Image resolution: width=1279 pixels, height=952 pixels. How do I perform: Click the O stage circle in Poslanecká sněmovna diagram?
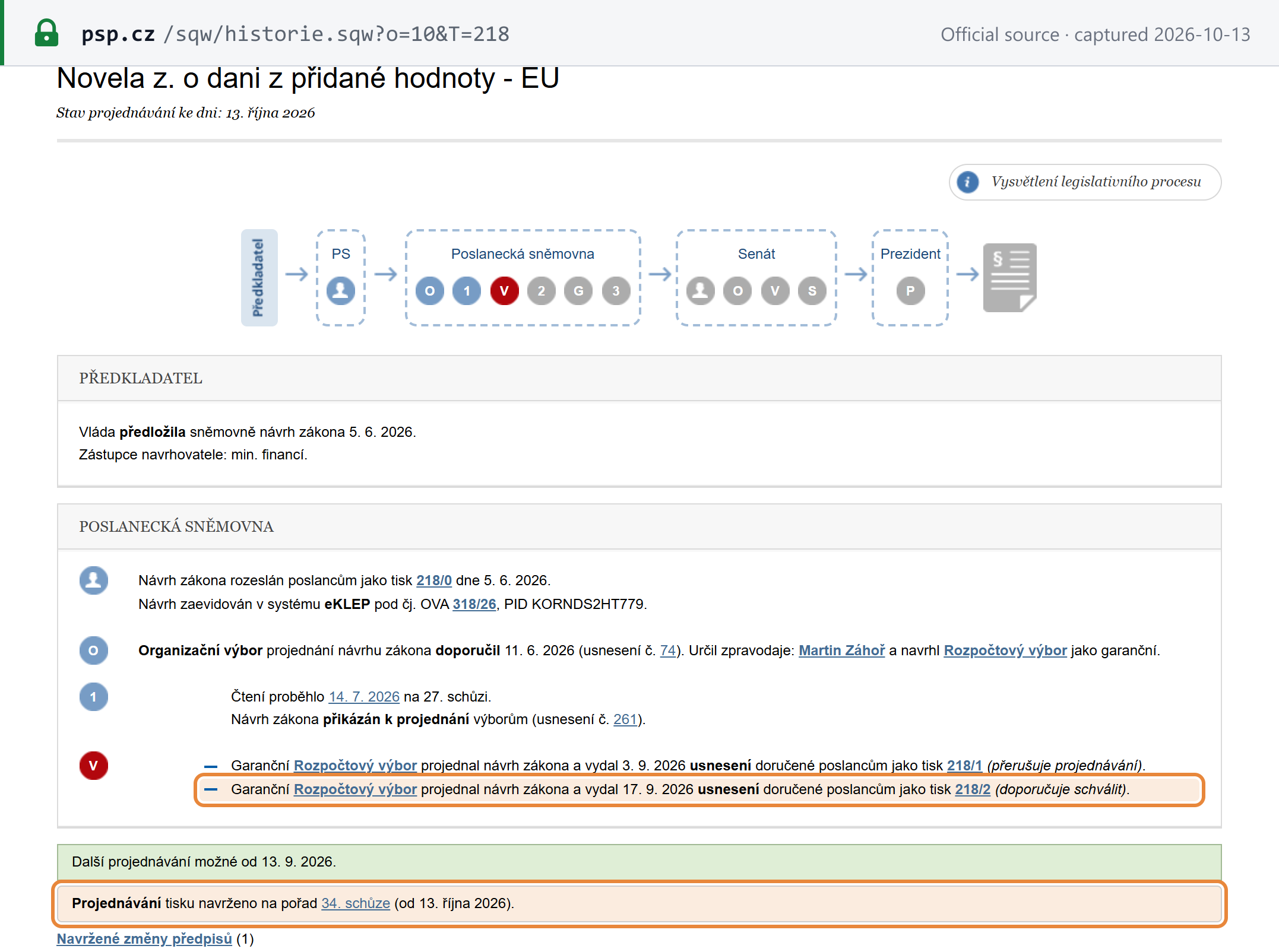coord(430,291)
